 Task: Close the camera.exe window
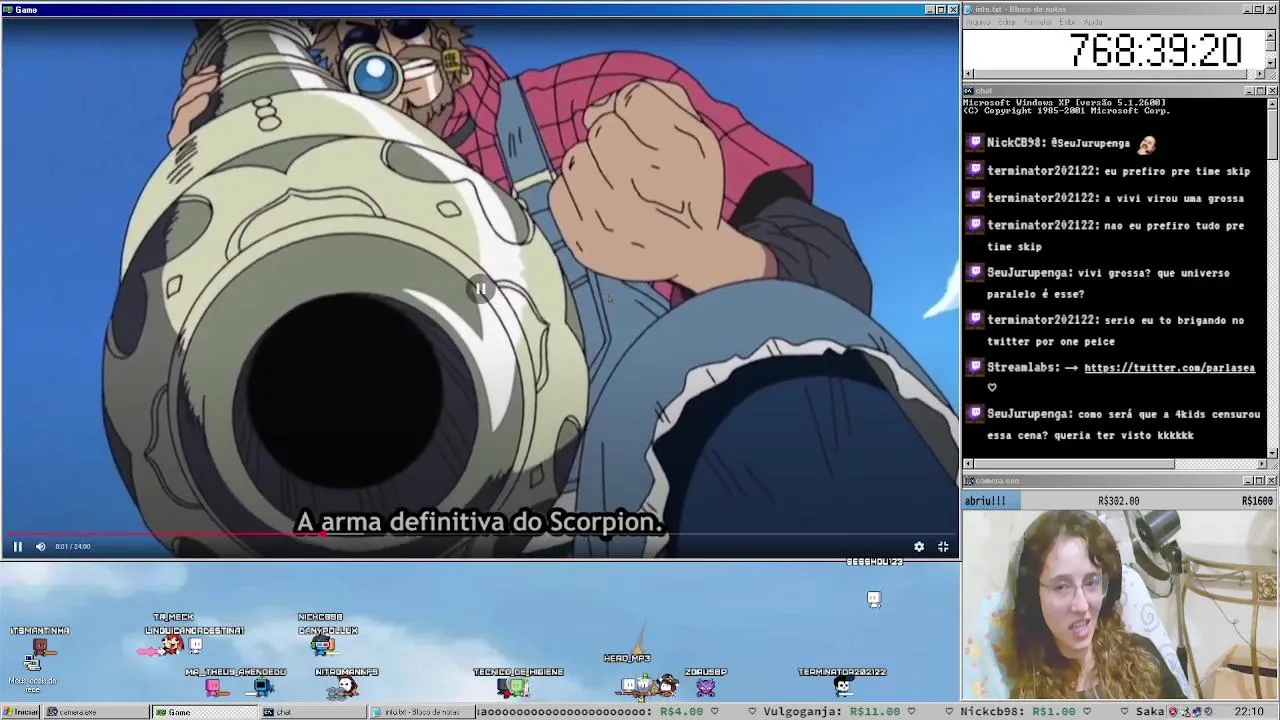1272,481
